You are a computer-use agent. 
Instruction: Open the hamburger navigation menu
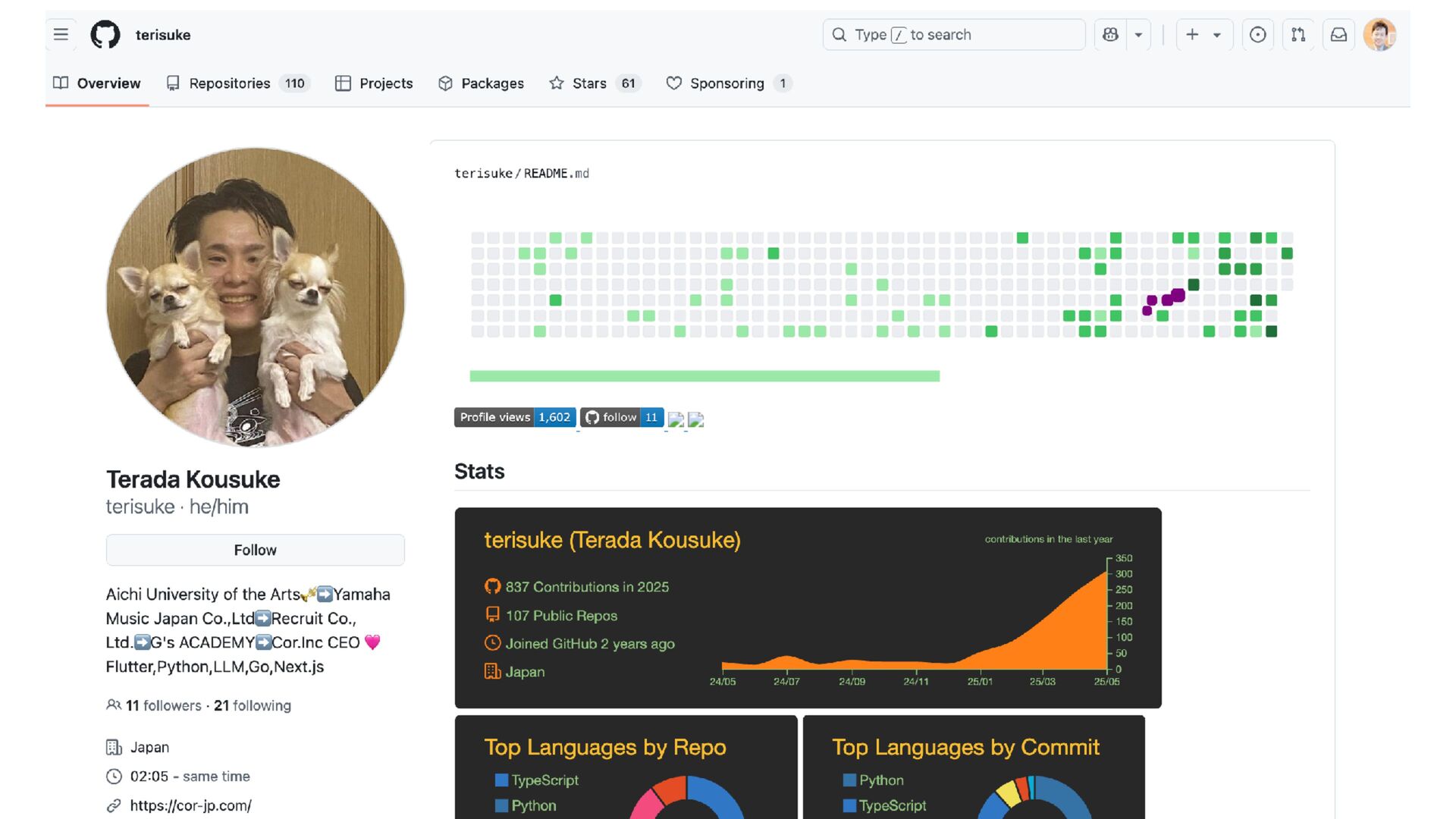coord(61,35)
